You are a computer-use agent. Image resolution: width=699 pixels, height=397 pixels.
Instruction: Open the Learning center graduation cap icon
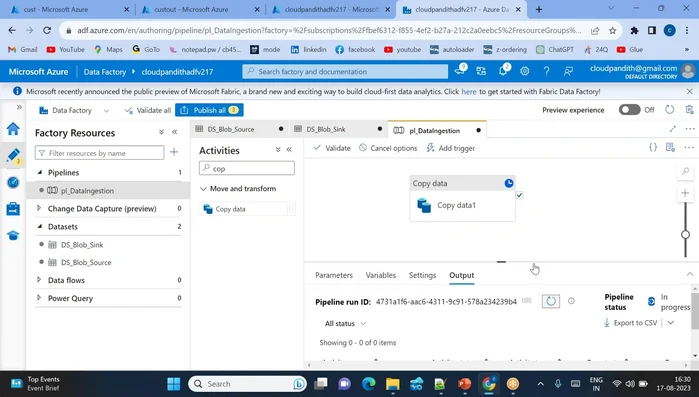point(13,235)
